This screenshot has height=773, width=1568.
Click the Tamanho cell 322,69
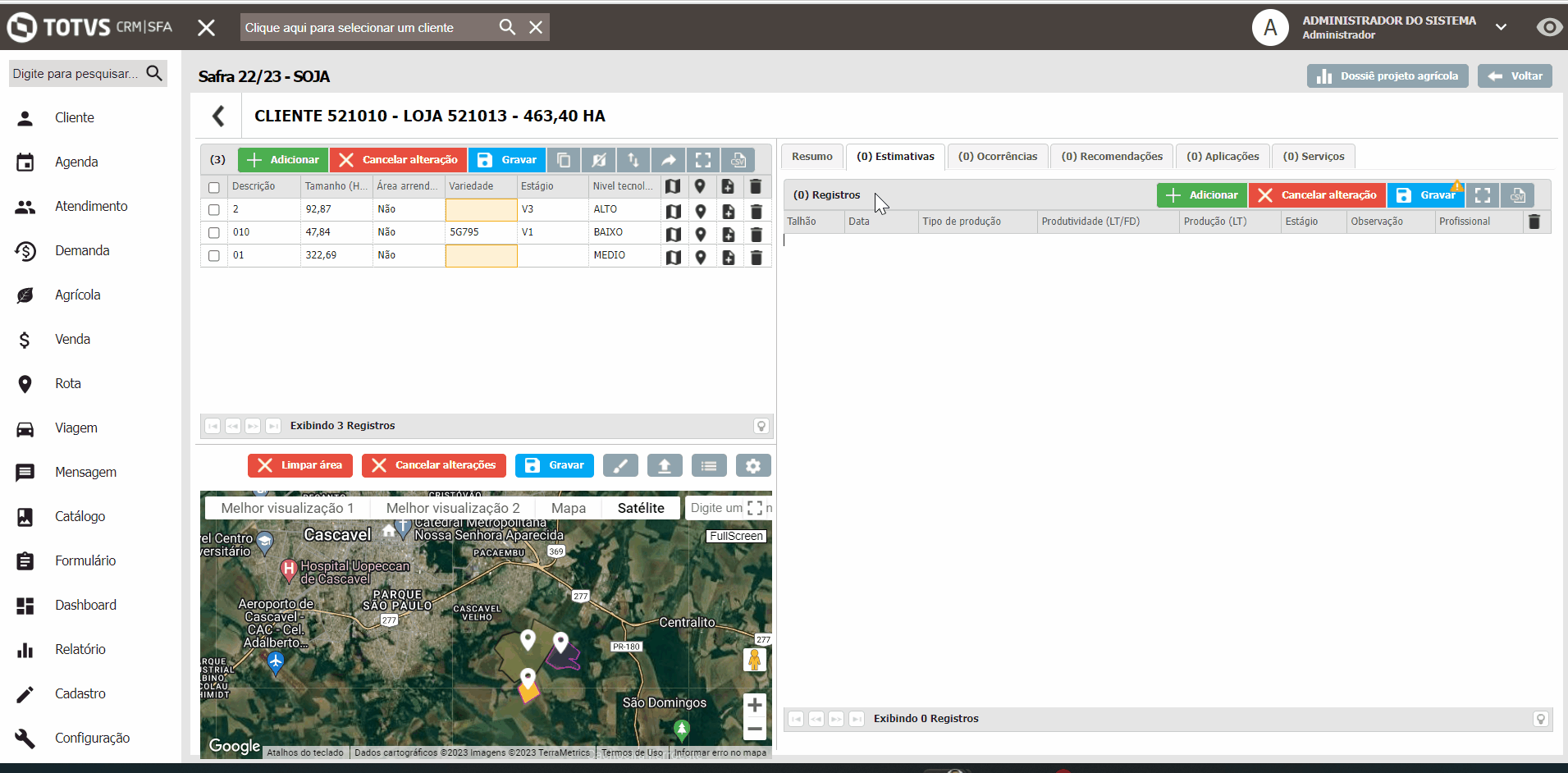click(337, 256)
